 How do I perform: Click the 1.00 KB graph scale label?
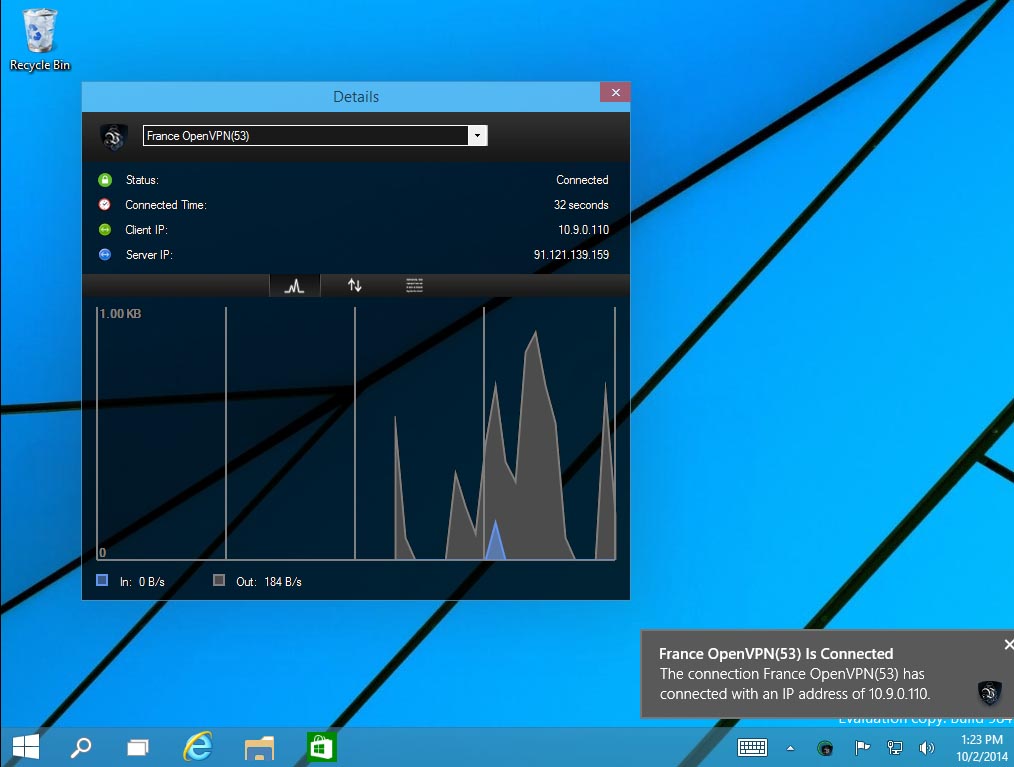point(120,314)
